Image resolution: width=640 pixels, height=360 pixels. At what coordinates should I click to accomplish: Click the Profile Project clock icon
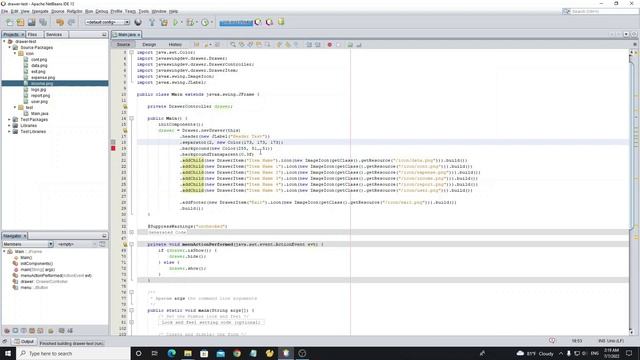204,22
